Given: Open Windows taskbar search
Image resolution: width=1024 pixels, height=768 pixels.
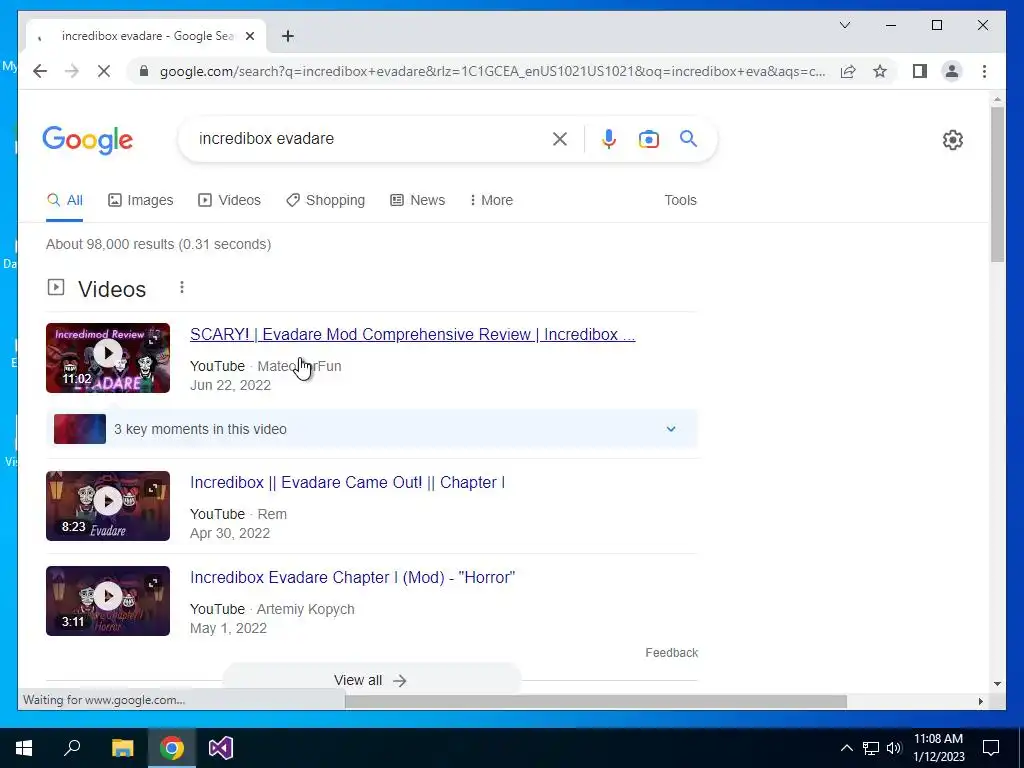Looking at the screenshot, I should coord(72,748).
